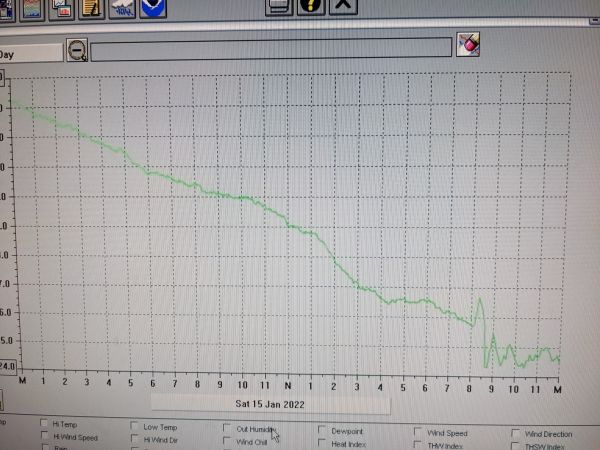The height and width of the screenshot is (450, 600).
Task: Click the zoom out magnifier icon
Action: click(77, 49)
